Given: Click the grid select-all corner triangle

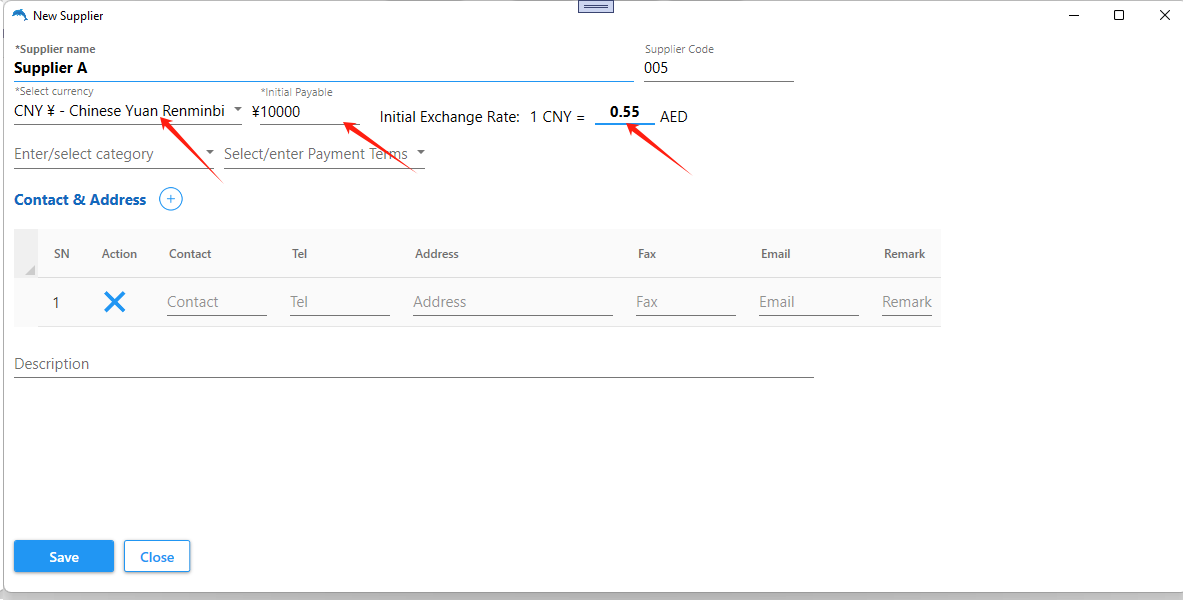Looking at the screenshot, I should click(x=29, y=270).
